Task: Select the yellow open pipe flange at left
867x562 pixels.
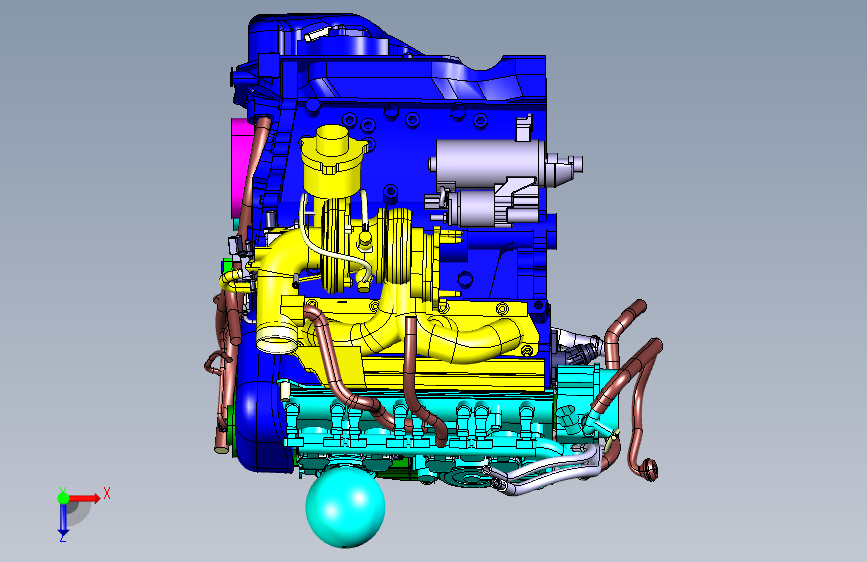Action: tap(276, 337)
